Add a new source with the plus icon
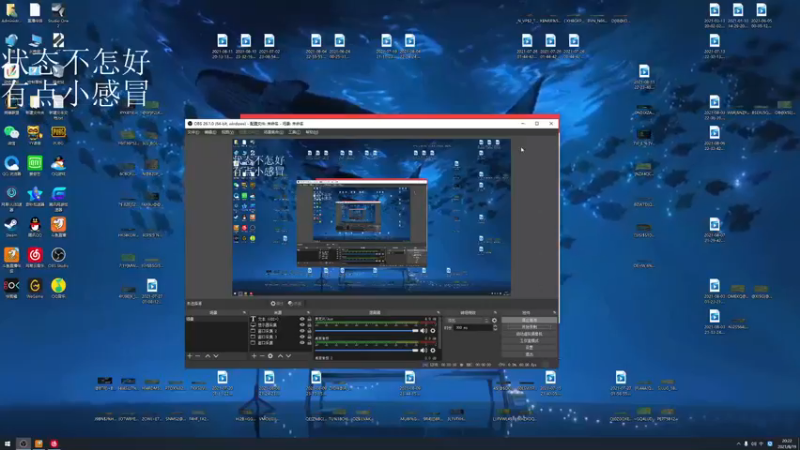Image resolution: width=800 pixels, height=450 pixels. point(254,356)
